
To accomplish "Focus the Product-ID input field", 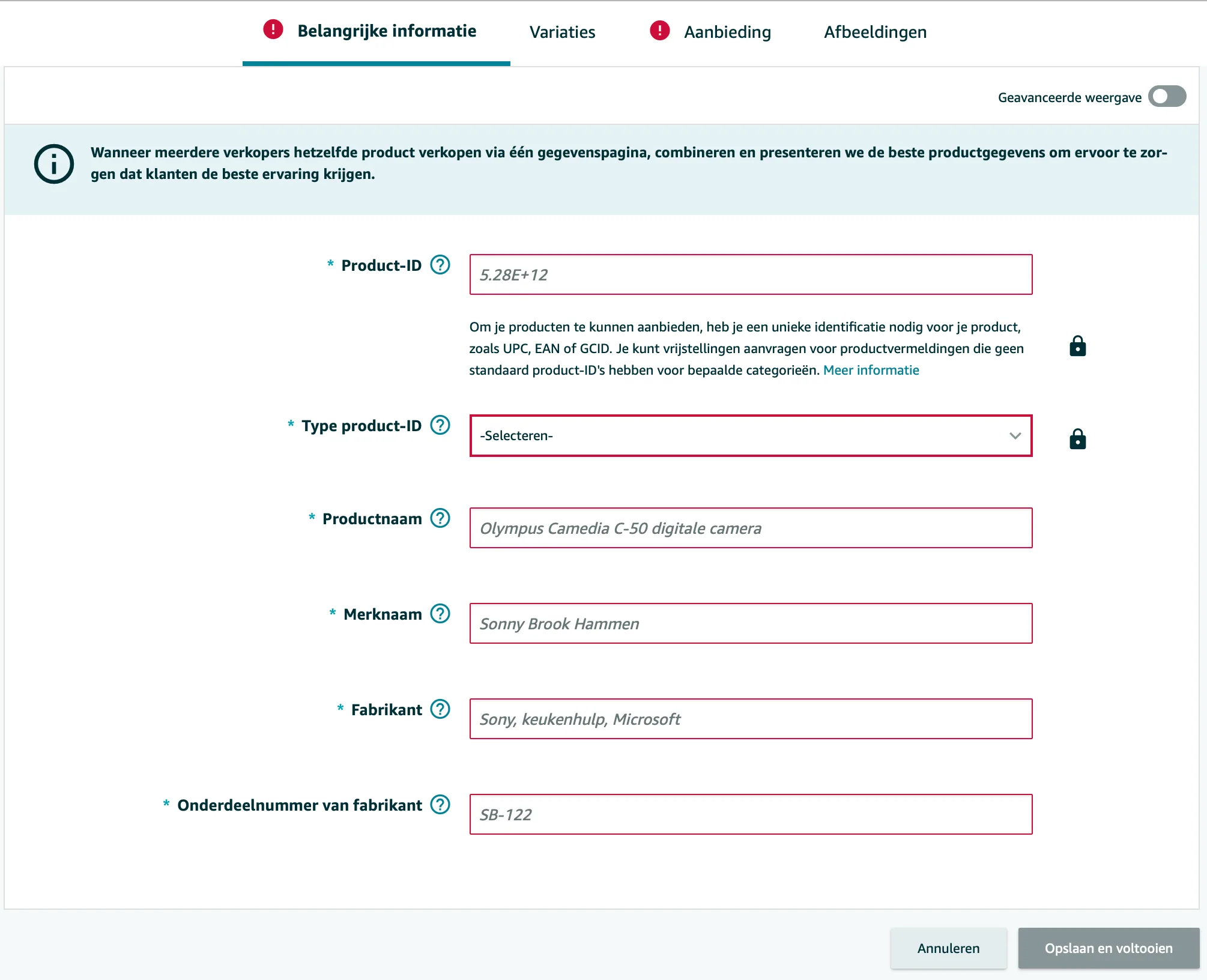I will click(x=751, y=275).
